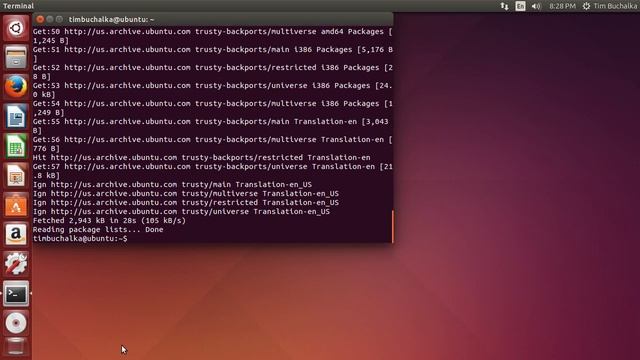Click the timbuchalka@ubuntu prompt line

pyautogui.click(x=80, y=238)
